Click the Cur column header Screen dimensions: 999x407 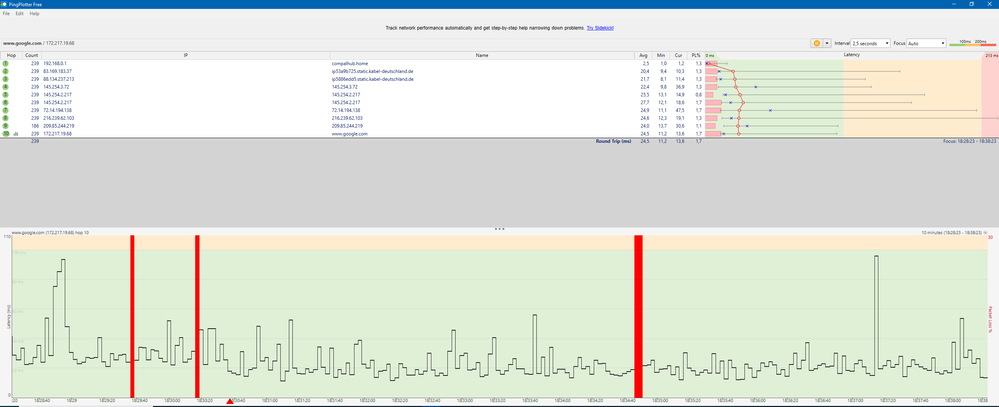[678, 55]
